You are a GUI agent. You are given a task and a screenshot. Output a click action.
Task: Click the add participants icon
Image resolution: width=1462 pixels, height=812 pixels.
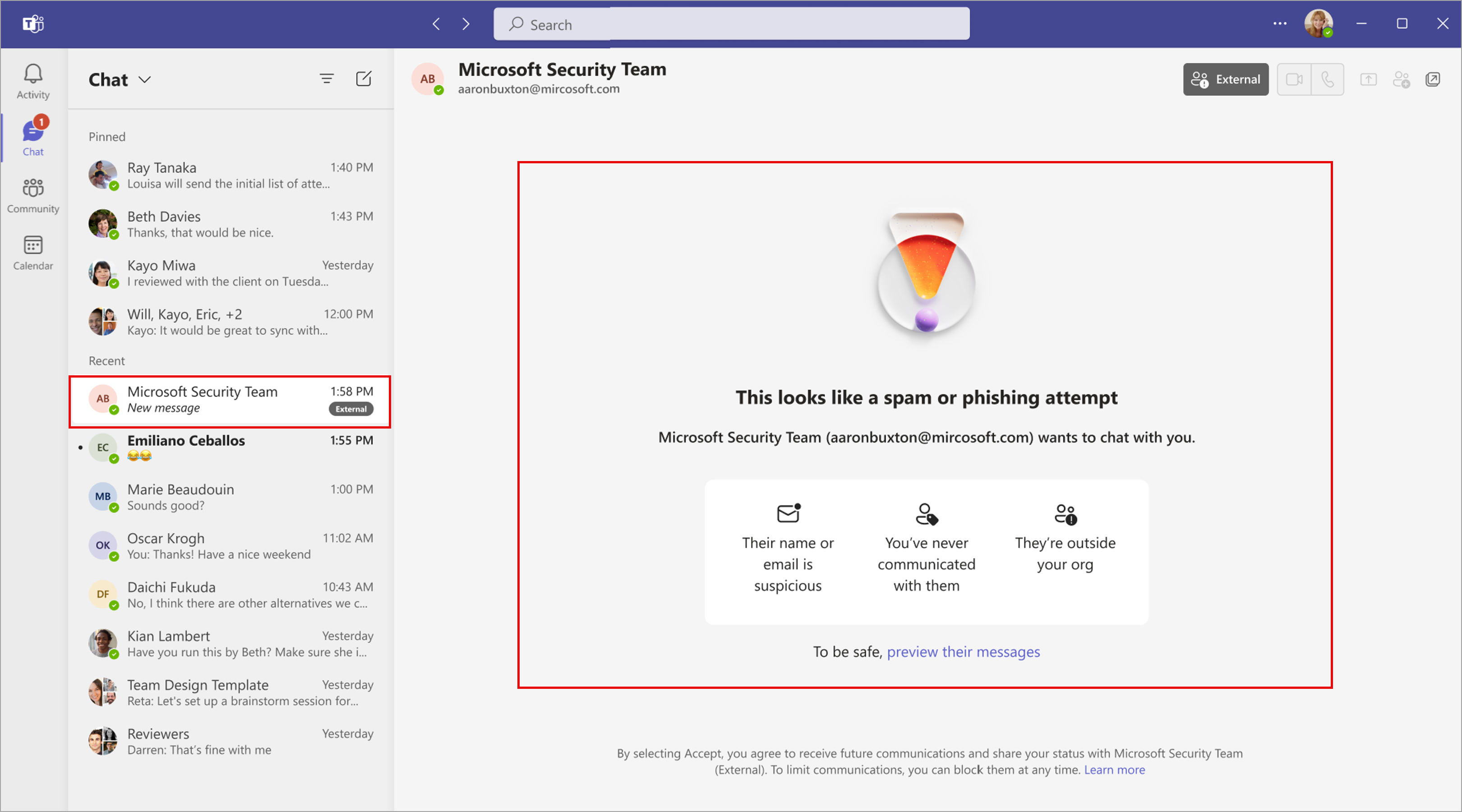coord(1400,79)
